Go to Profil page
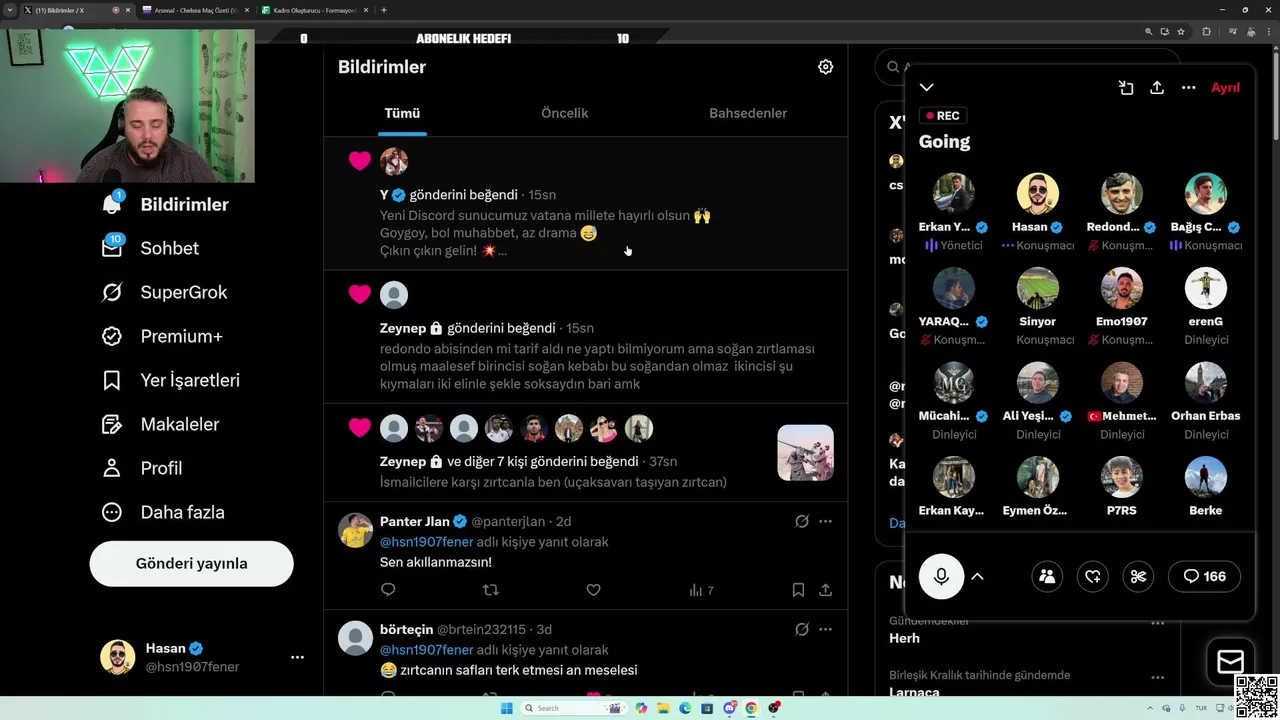The height and width of the screenshot is (720, 1280). pyautogui.click(x=142, y=468)
